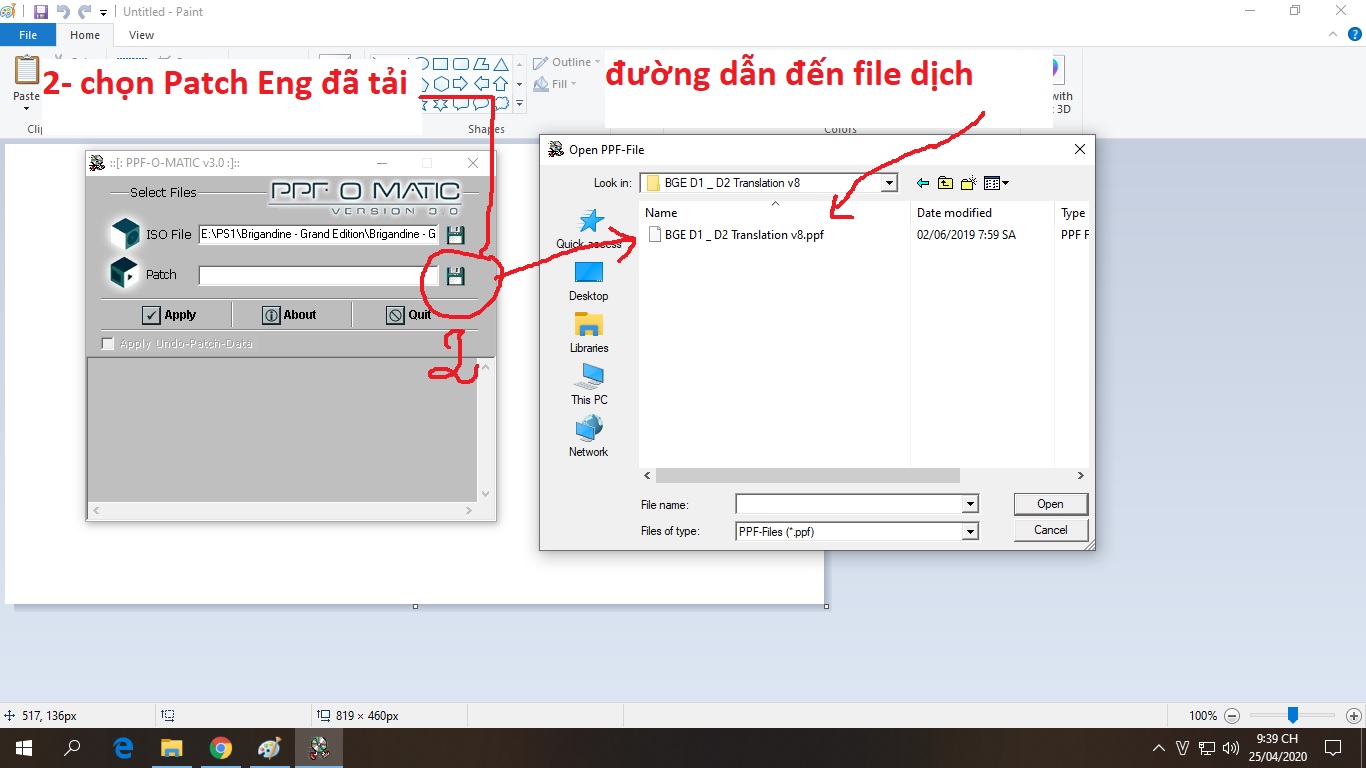This screenshot has height=768, width=1366.
Task: Open Quick access in places bar
Action: pos(589,230)
